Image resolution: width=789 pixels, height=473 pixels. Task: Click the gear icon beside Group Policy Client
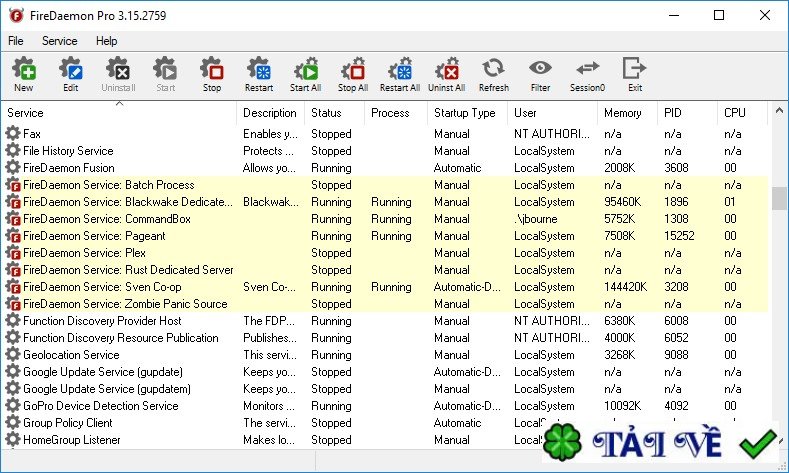[x=13, y=422]
